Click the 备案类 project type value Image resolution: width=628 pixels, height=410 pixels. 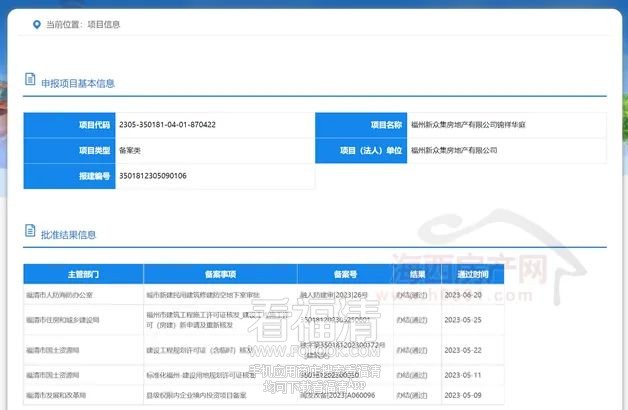[131, 150]
